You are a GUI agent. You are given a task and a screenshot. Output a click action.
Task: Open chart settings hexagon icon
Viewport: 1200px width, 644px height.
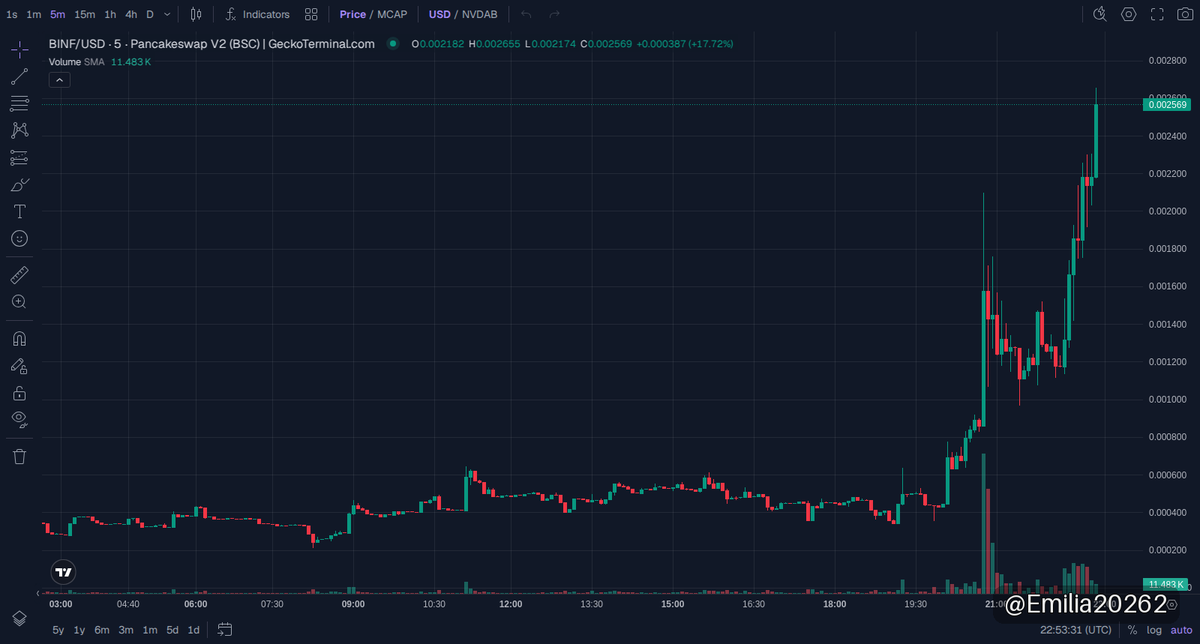click(x=1129, y=14)
